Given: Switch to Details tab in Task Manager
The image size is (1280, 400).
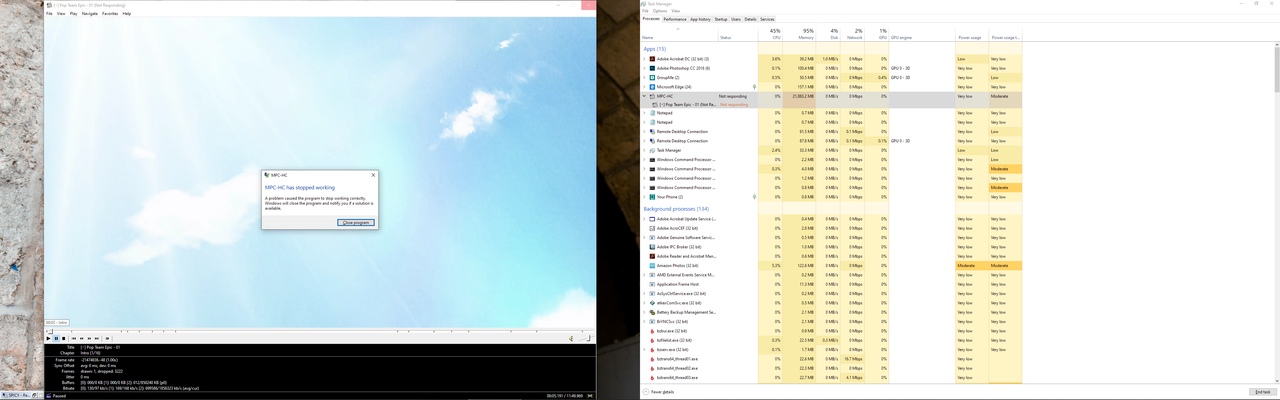Looking at the screenshot, I should click(750, 19).
